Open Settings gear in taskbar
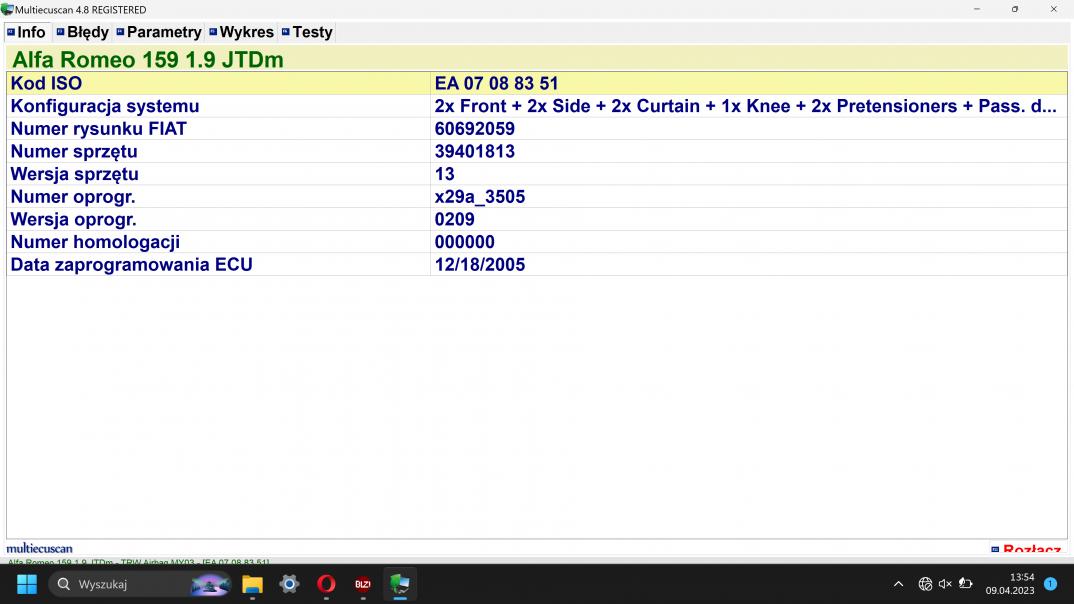This screenshot has width=1074, height=604. point(289,584)
